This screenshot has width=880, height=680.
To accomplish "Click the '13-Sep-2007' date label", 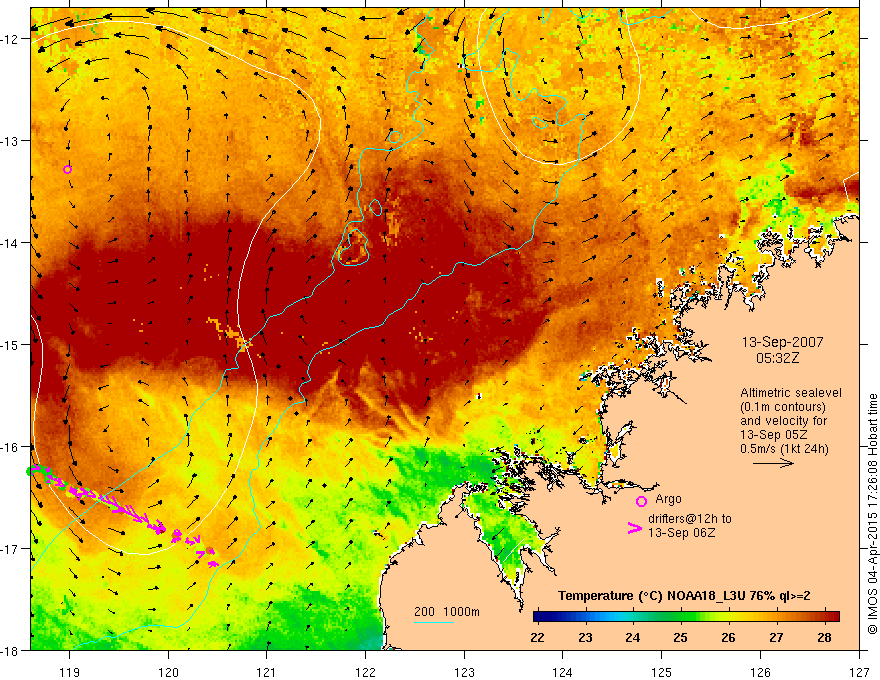I will [x=782, y=342].
